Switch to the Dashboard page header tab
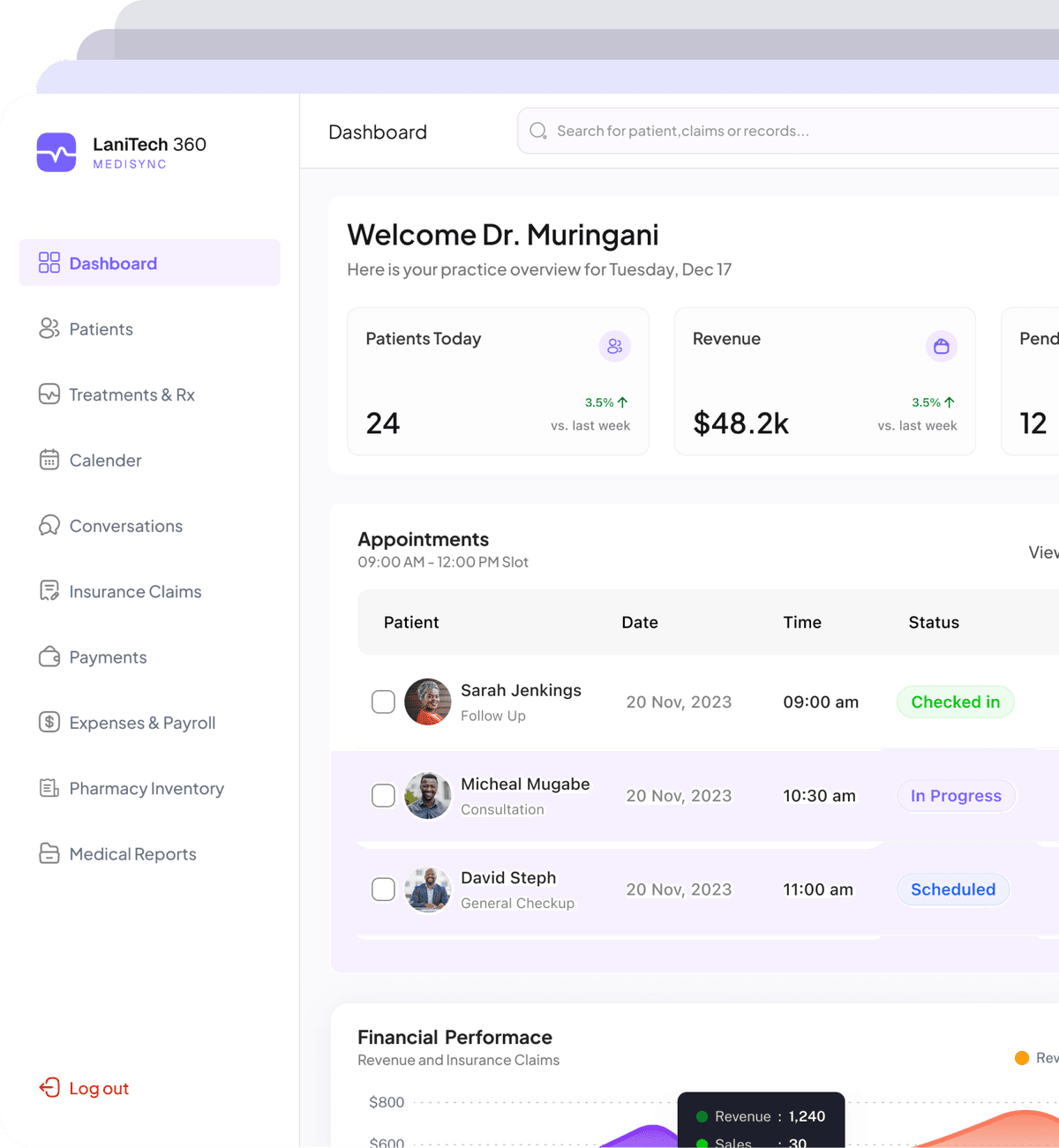The width and height of the screenshot is (1059, 1148). point(378,131)
